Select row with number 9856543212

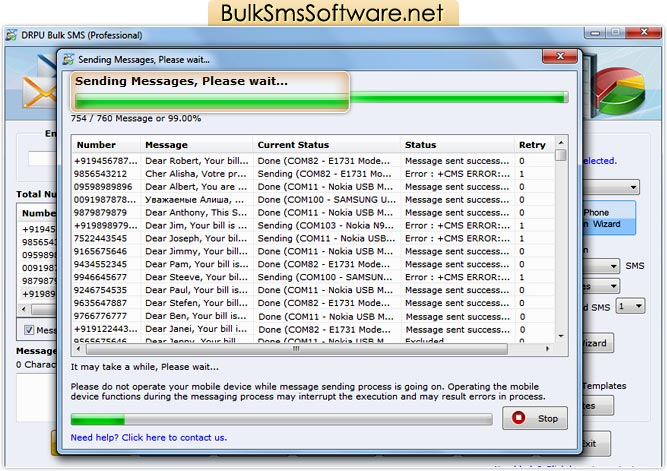click(313, 174)
